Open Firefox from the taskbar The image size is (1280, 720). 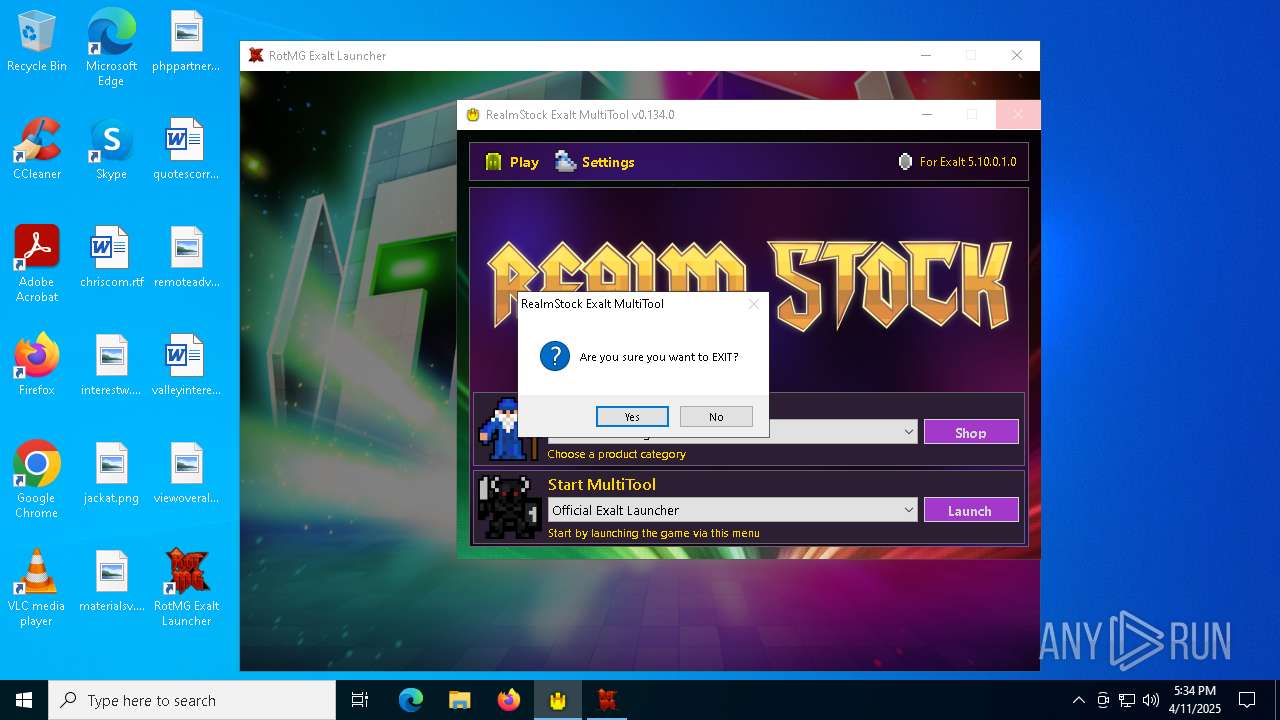click(x=509, y=700)
